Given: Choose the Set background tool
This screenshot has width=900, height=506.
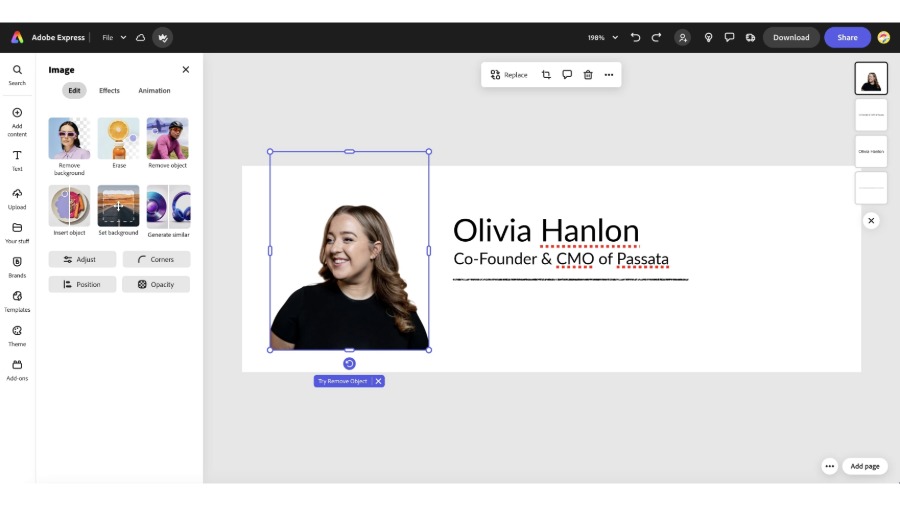Looking at the screenshot, I should point(118,210).
